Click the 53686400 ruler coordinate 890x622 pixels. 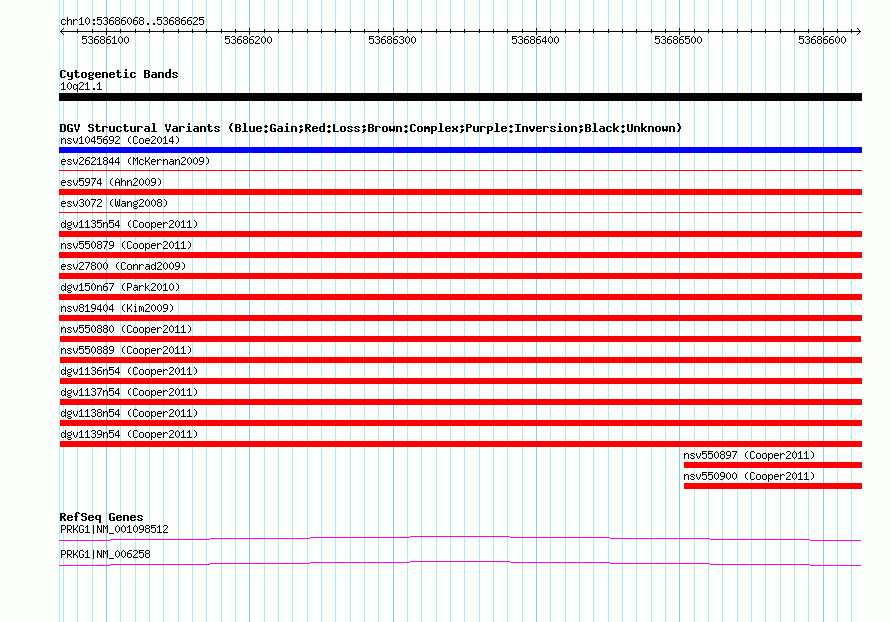click(535, 40)
